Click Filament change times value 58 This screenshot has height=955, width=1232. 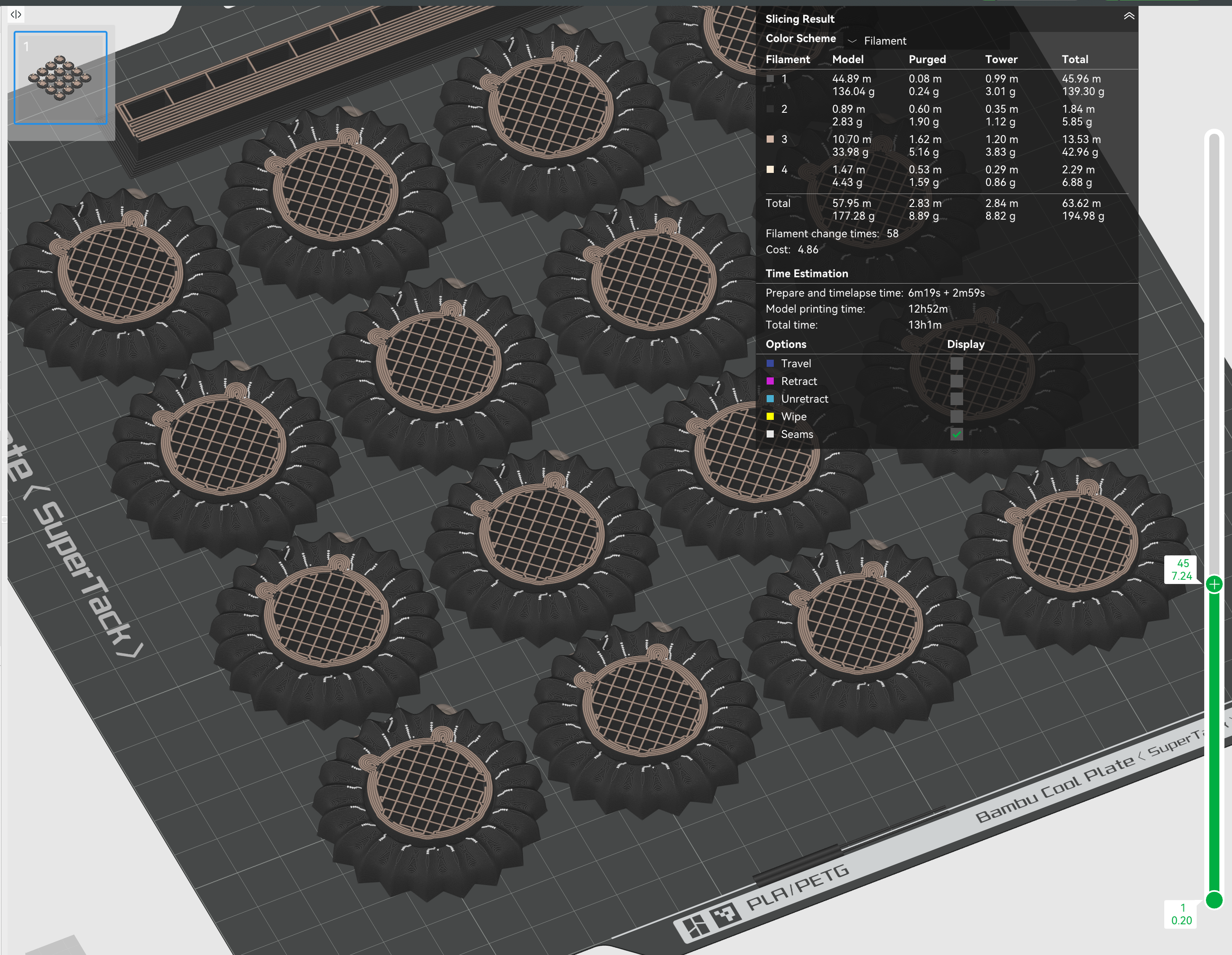click(x=892, y=233)
